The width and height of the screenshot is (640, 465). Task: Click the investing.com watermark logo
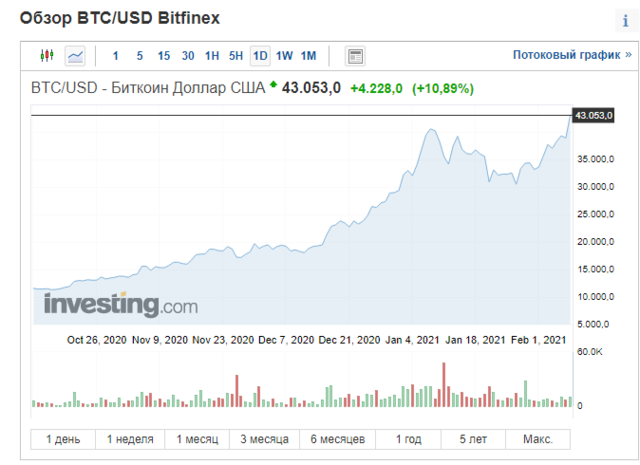coord(121,305)
